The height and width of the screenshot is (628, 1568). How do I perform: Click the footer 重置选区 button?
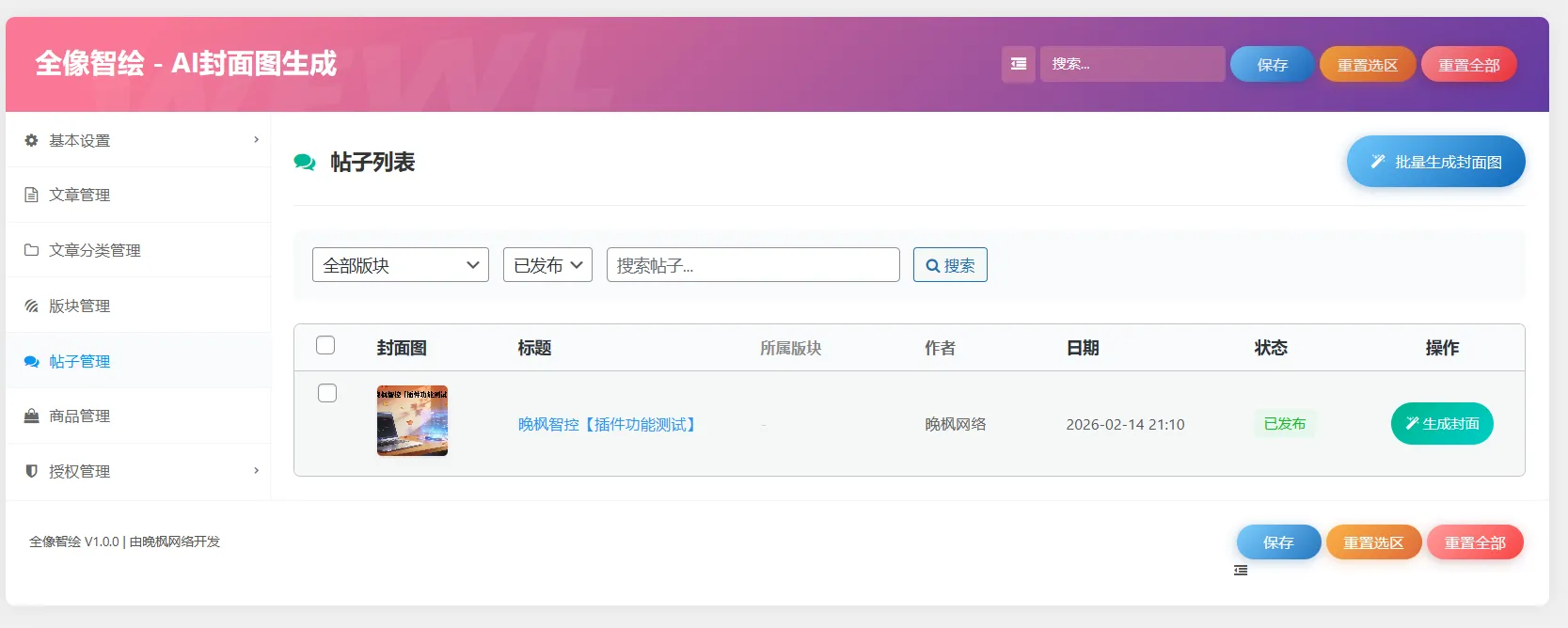pos(1373,542)
